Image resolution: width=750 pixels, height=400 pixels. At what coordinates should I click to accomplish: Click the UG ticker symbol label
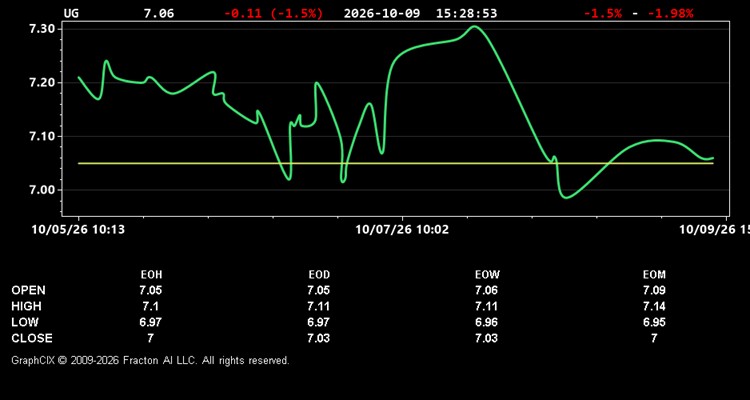click(71, 13)
